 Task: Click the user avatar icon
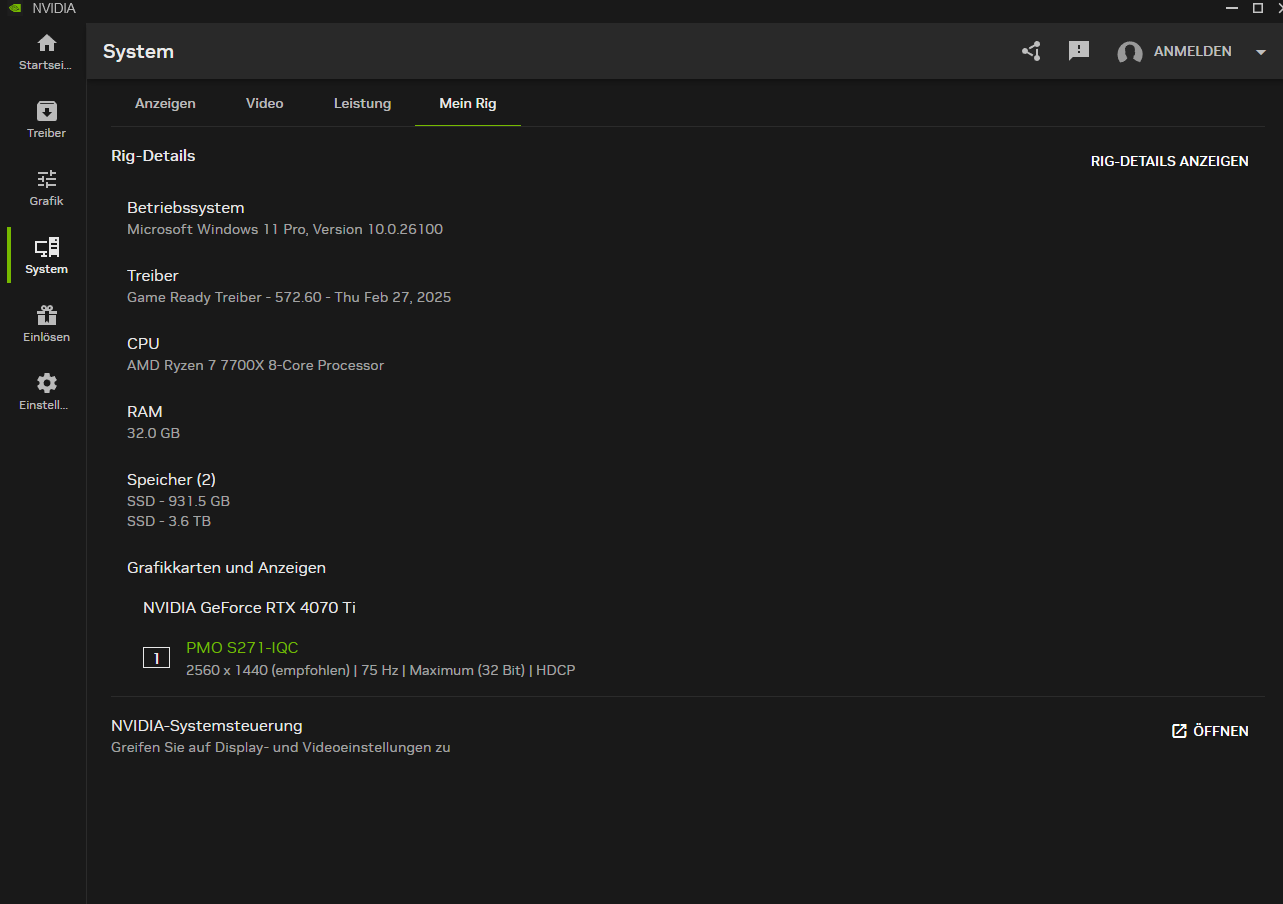[1130, 53]
